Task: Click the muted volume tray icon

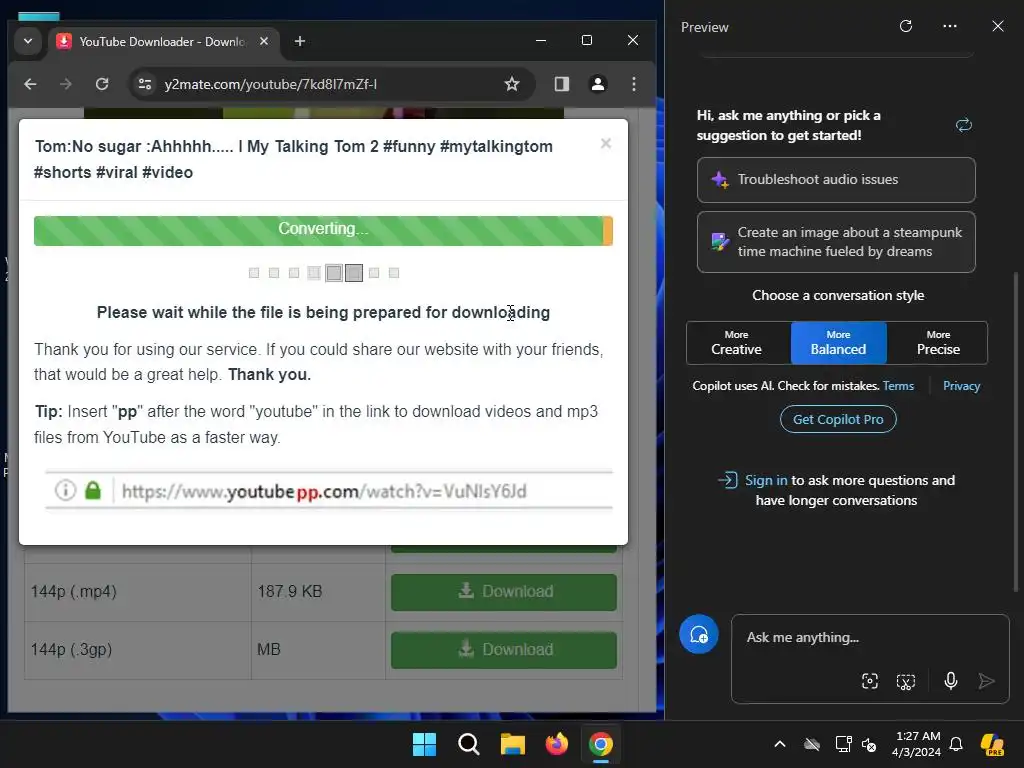Action: (x=869, y=744)
